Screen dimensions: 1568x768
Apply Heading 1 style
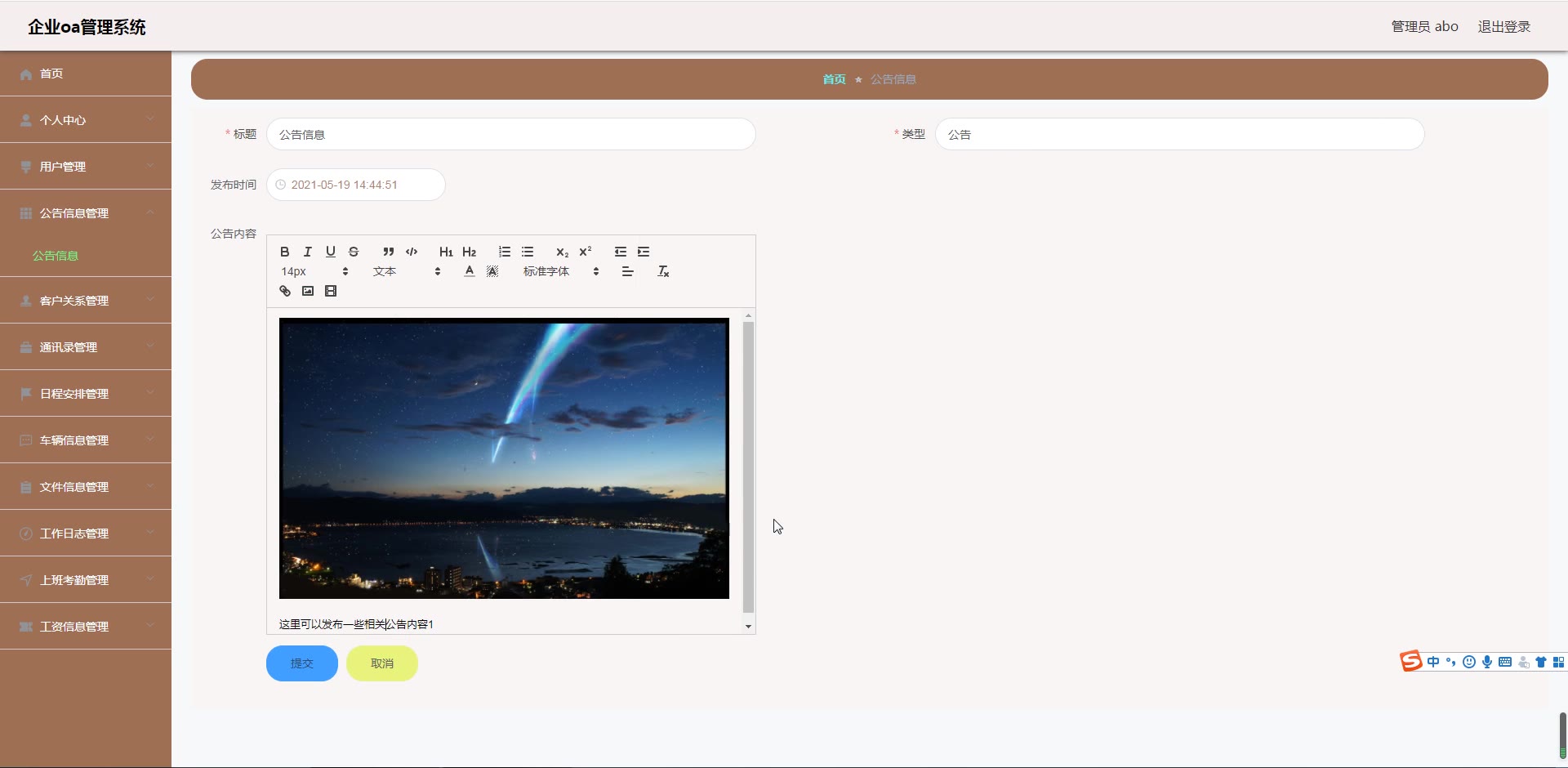(x=446, y=252)
